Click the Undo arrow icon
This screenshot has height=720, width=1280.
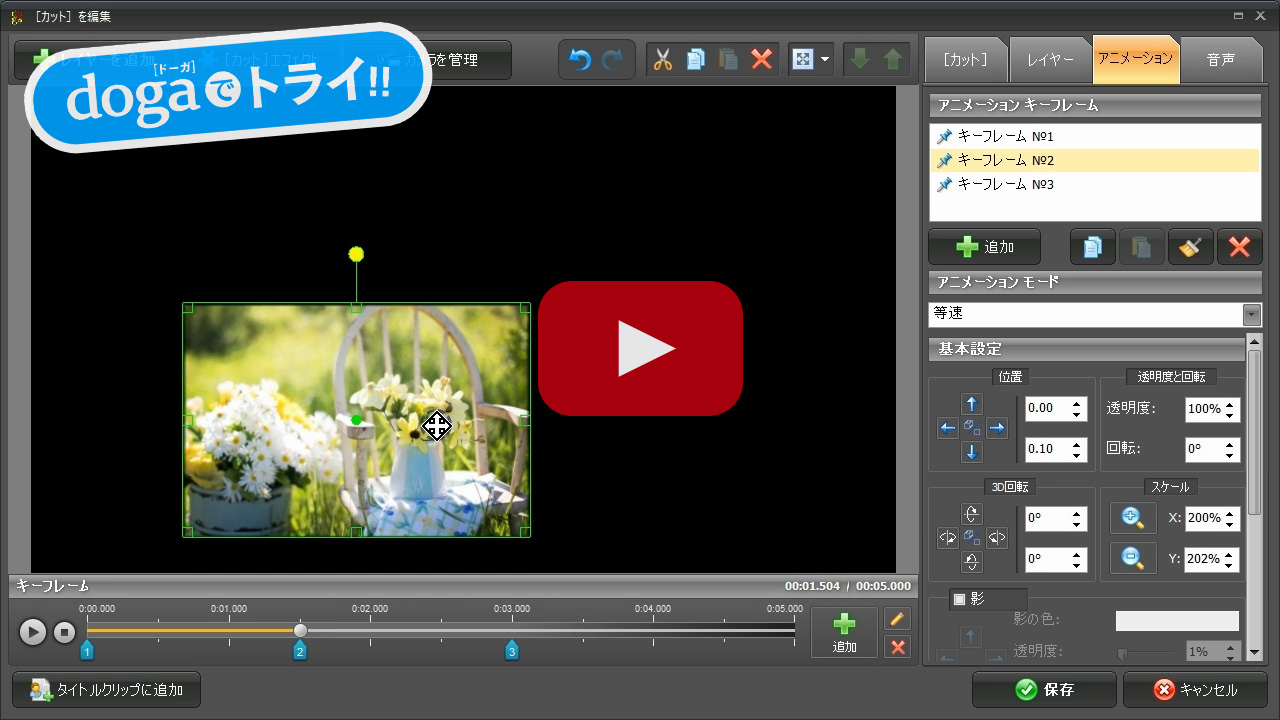582,59
